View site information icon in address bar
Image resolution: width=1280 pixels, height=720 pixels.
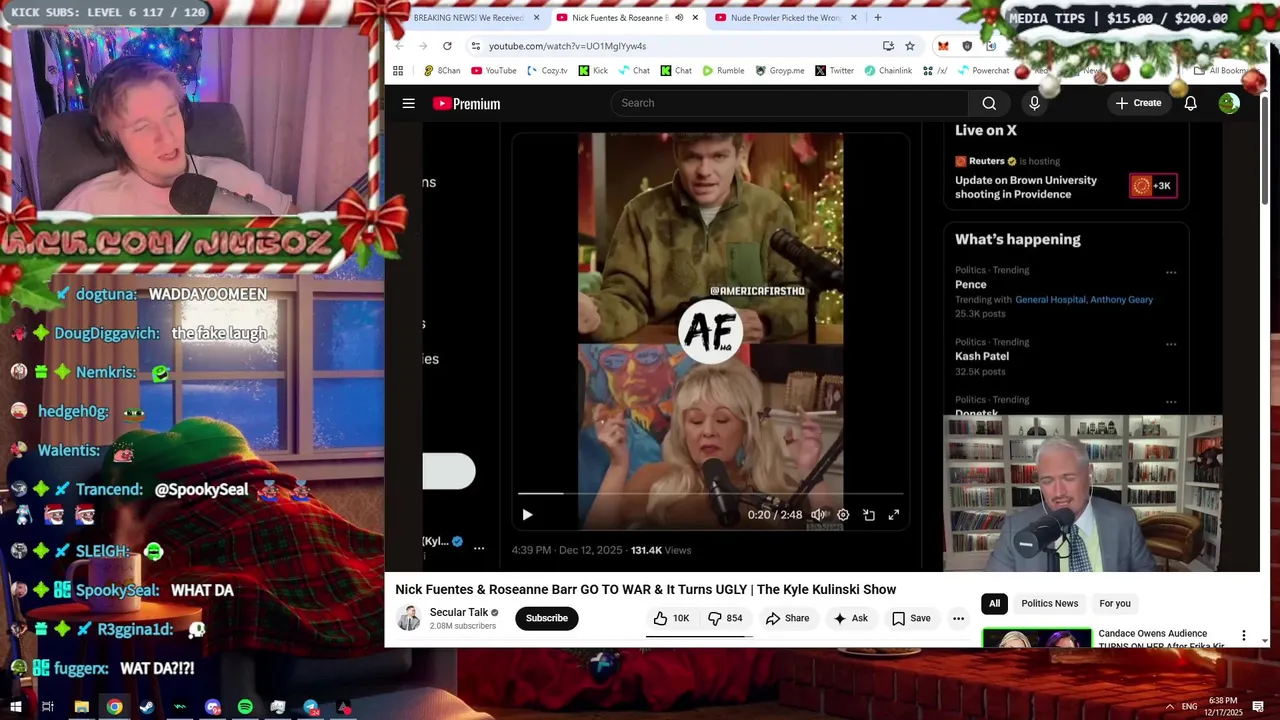(476, 46)
